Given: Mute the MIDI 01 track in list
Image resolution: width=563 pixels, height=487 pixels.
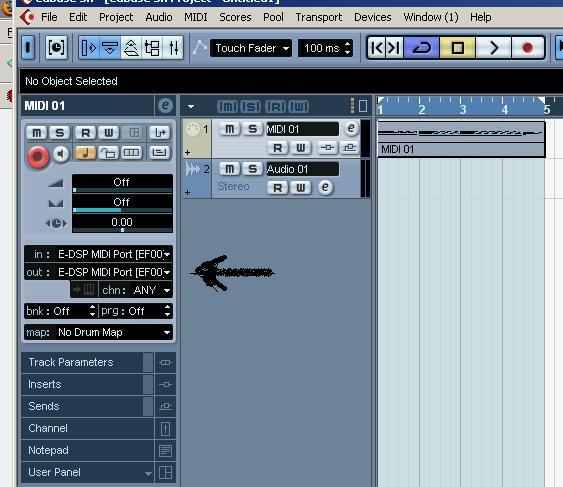Looking at the screenshot, I should point(229,129).
